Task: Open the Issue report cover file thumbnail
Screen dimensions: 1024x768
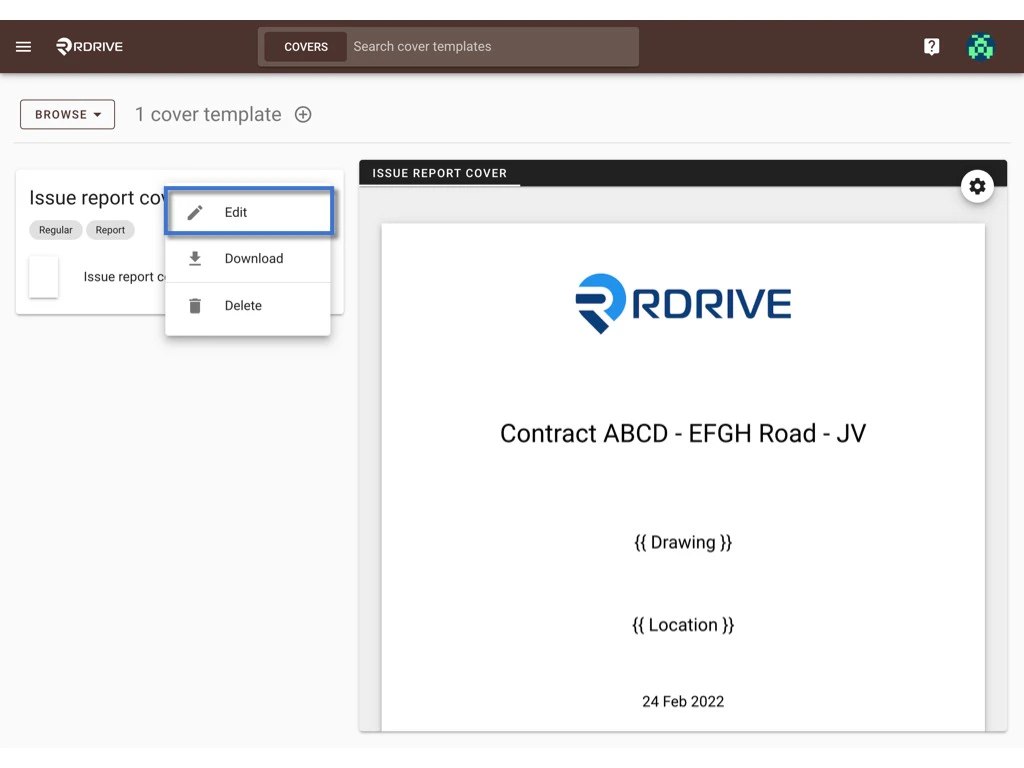Action: (x=44, y=277)
